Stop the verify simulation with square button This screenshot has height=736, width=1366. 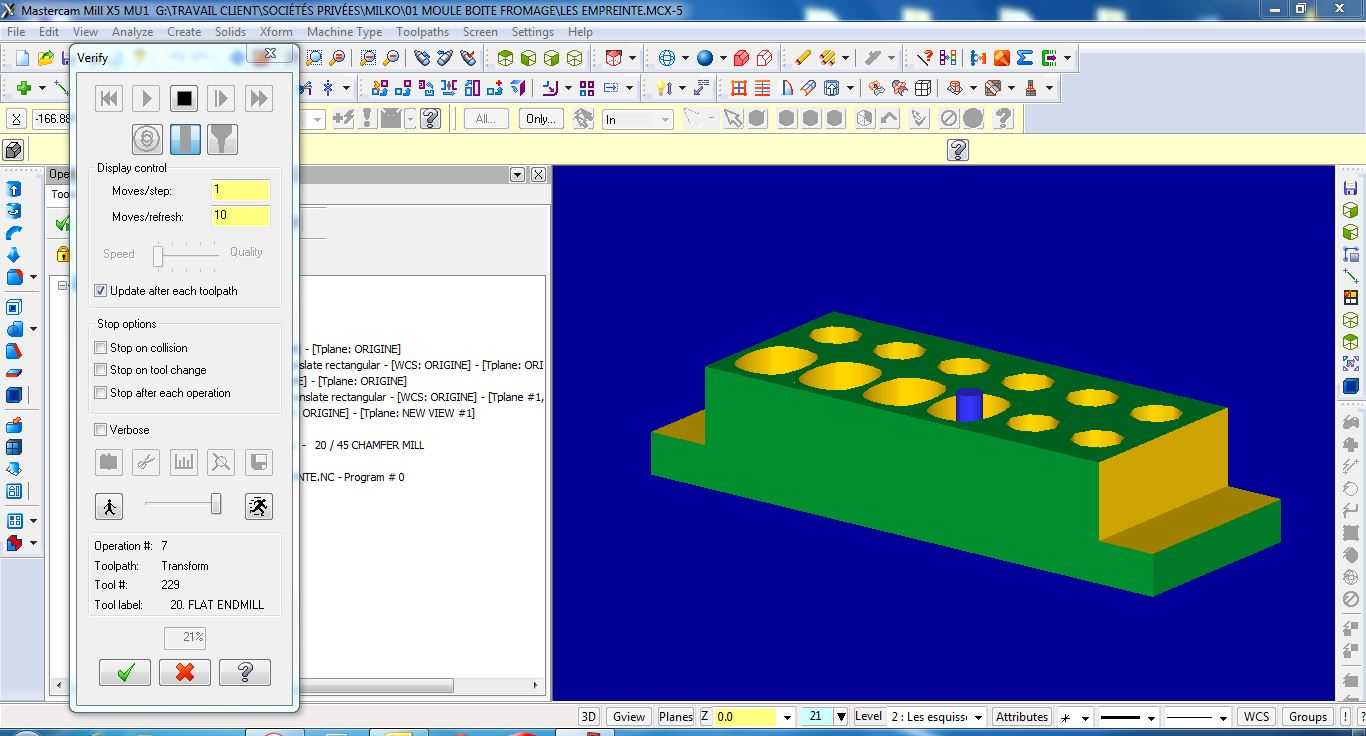(184, 98)
